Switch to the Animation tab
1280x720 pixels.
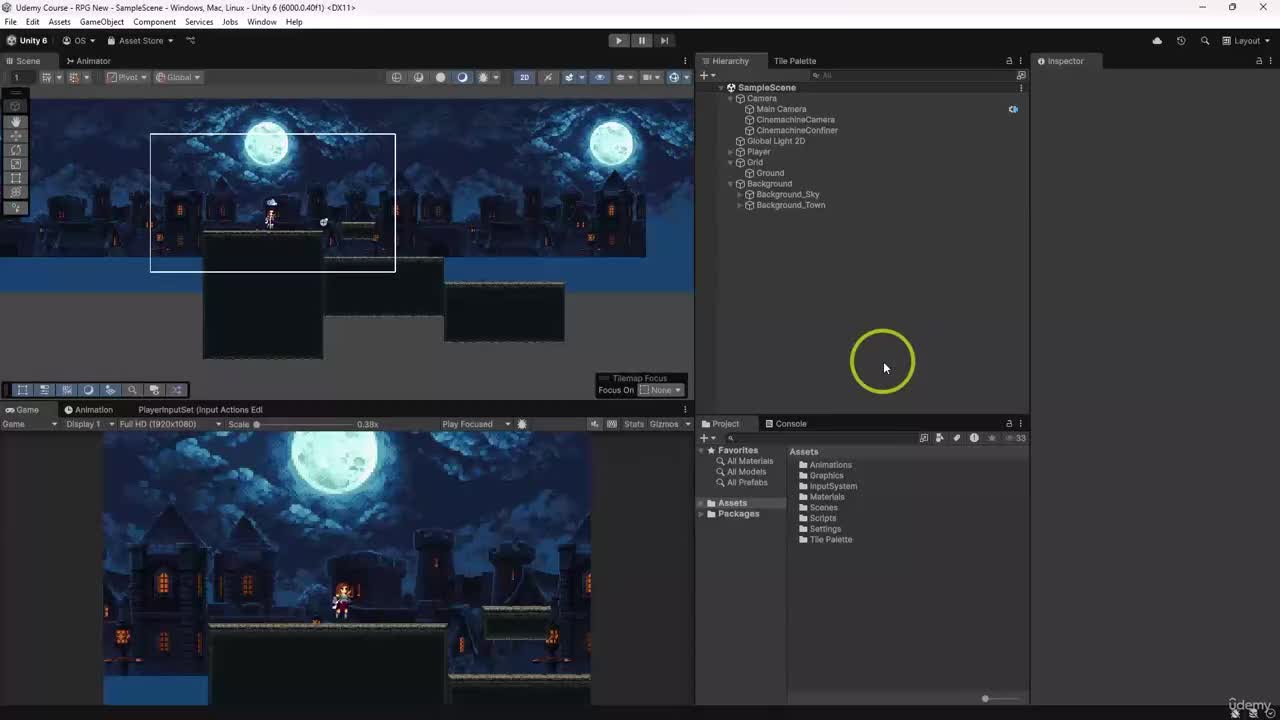89,410
